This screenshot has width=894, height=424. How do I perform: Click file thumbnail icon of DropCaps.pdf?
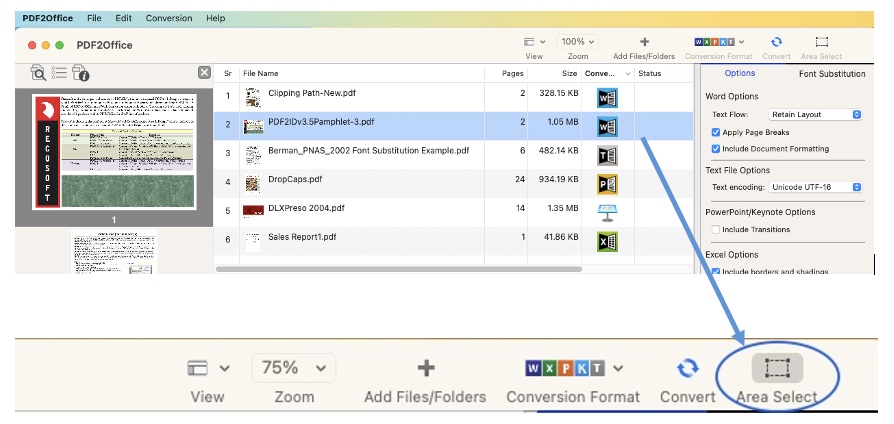pyautogui.click(x=253, y=184)
